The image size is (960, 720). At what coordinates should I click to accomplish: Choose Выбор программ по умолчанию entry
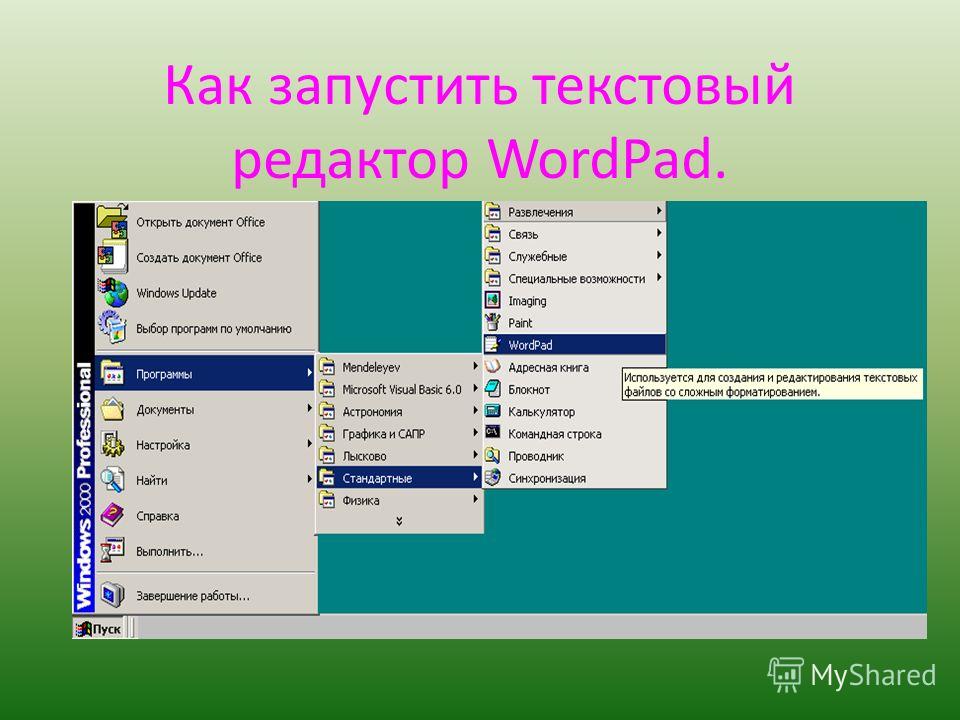coord(206,328)
